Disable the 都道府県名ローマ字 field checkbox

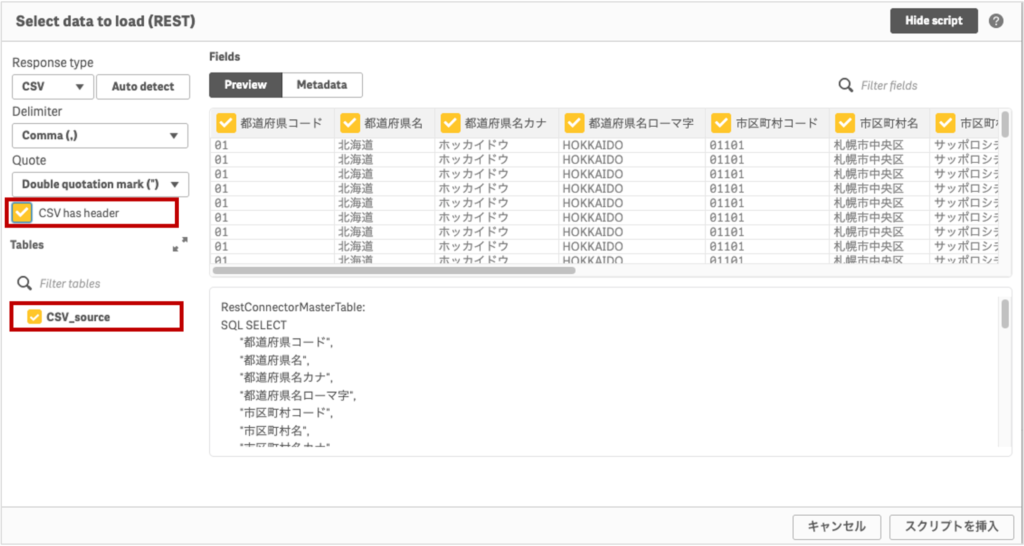[574, 123]
